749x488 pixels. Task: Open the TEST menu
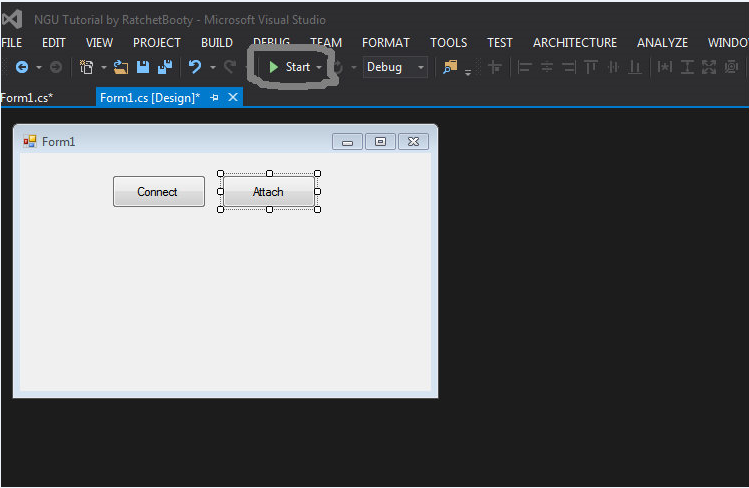[500, 43]
